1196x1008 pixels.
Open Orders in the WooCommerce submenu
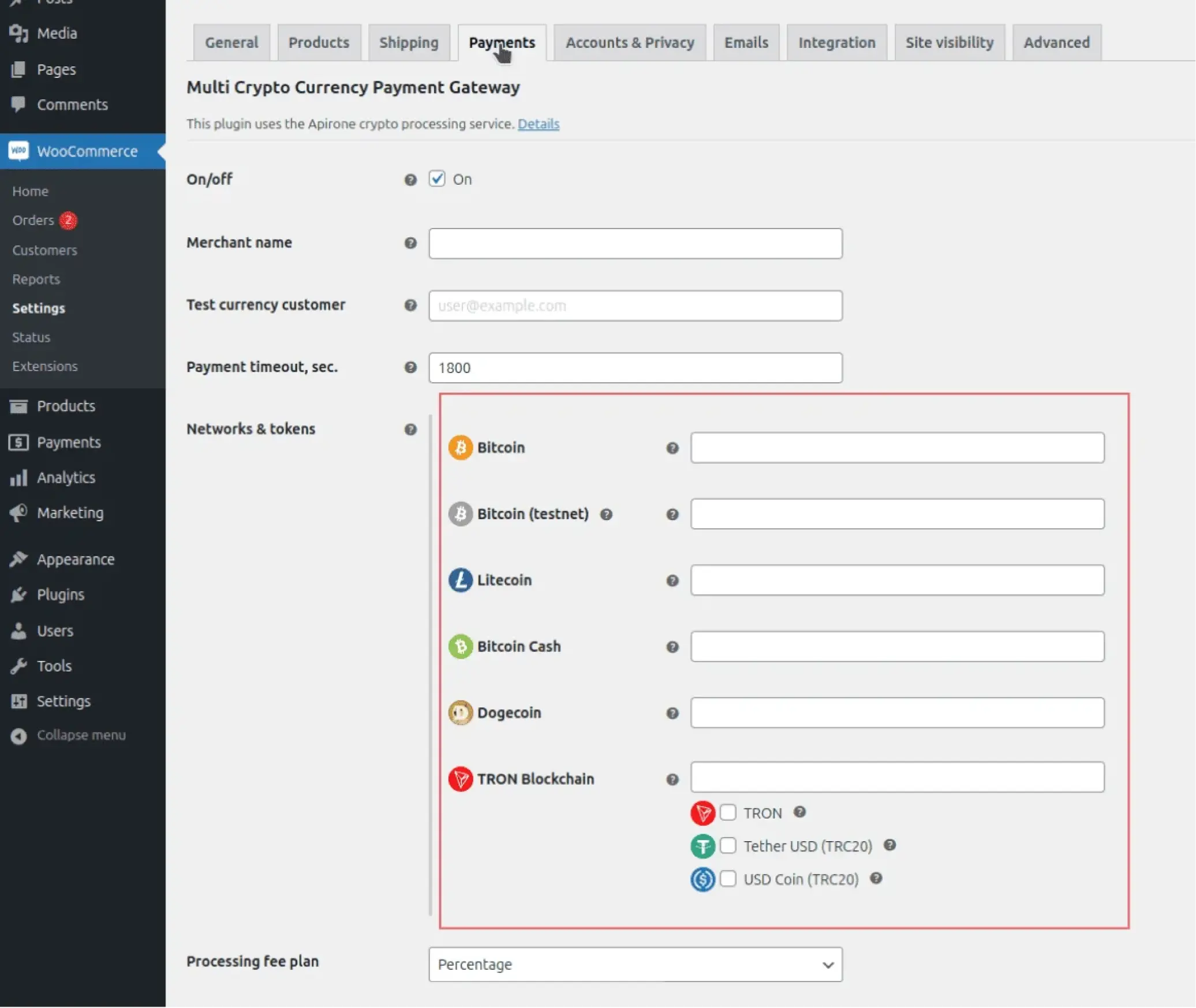33,221
